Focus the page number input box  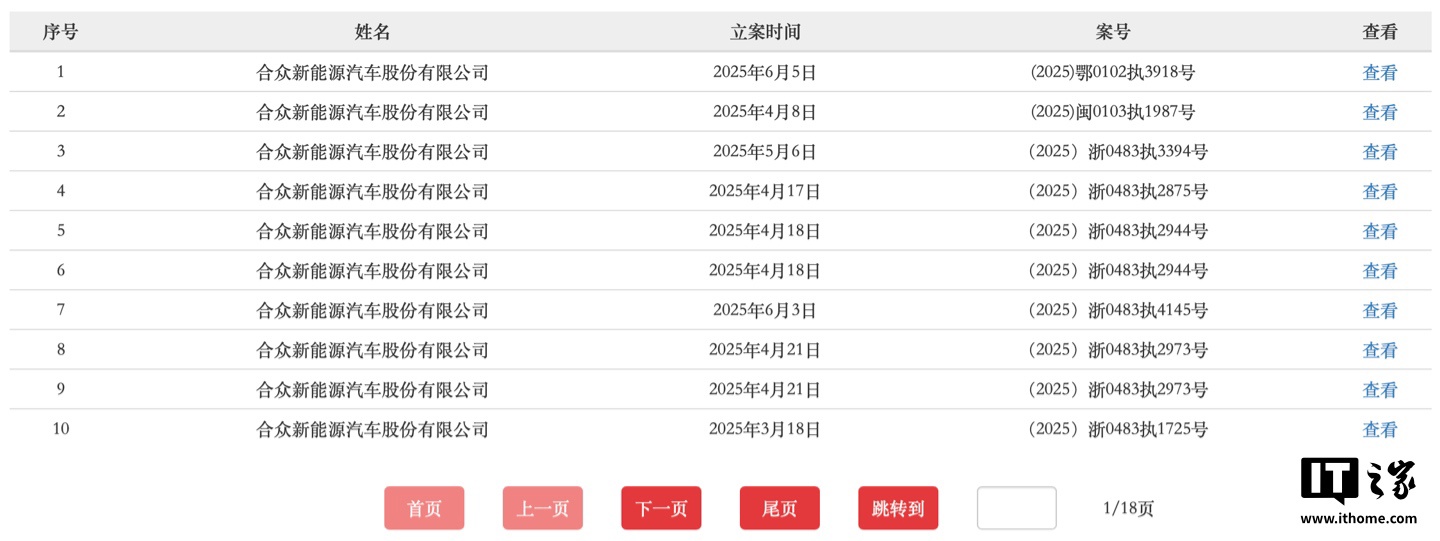coord(1016,508)
